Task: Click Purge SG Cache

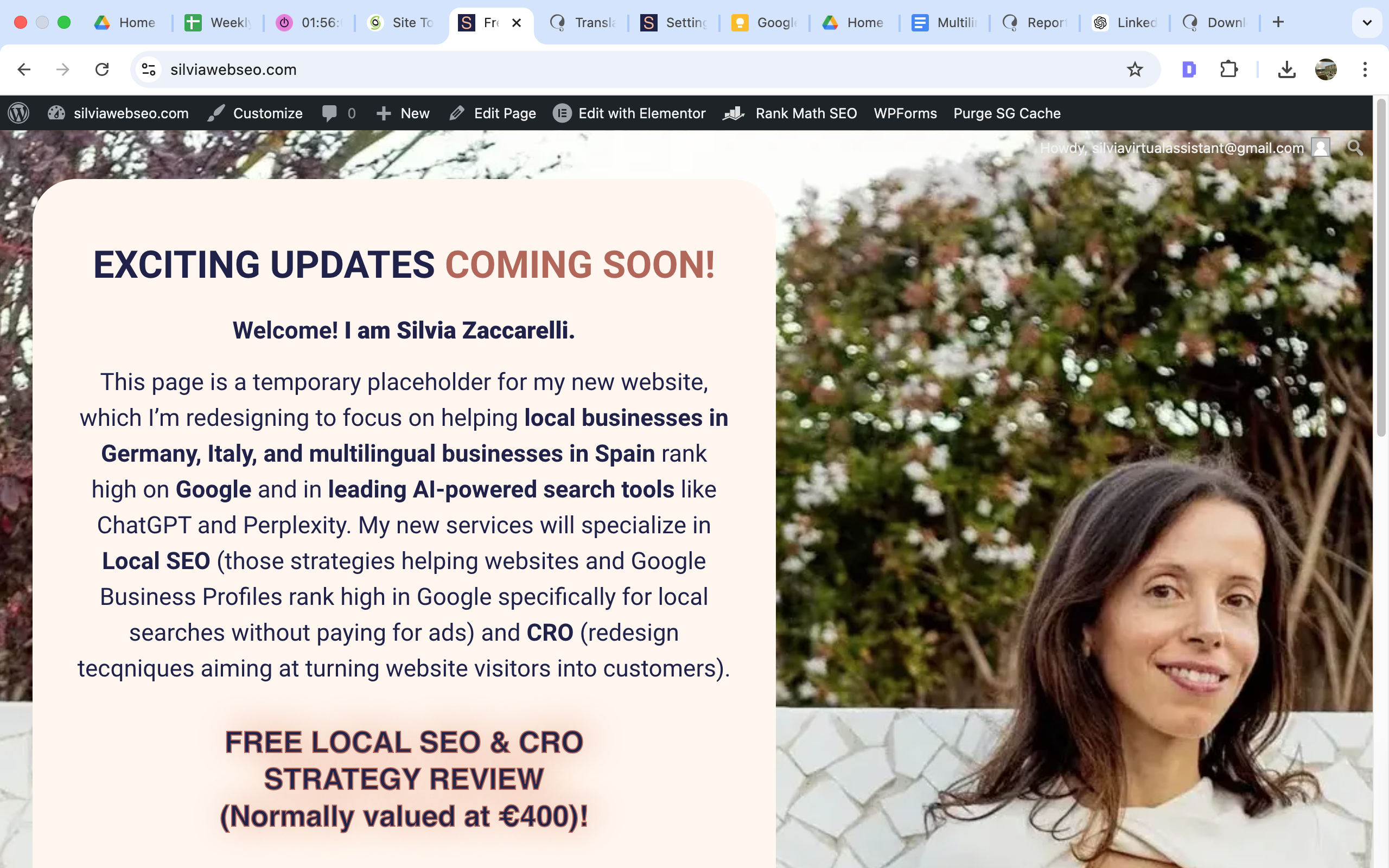Action: pyautogui.click(x=1006, y=113)
